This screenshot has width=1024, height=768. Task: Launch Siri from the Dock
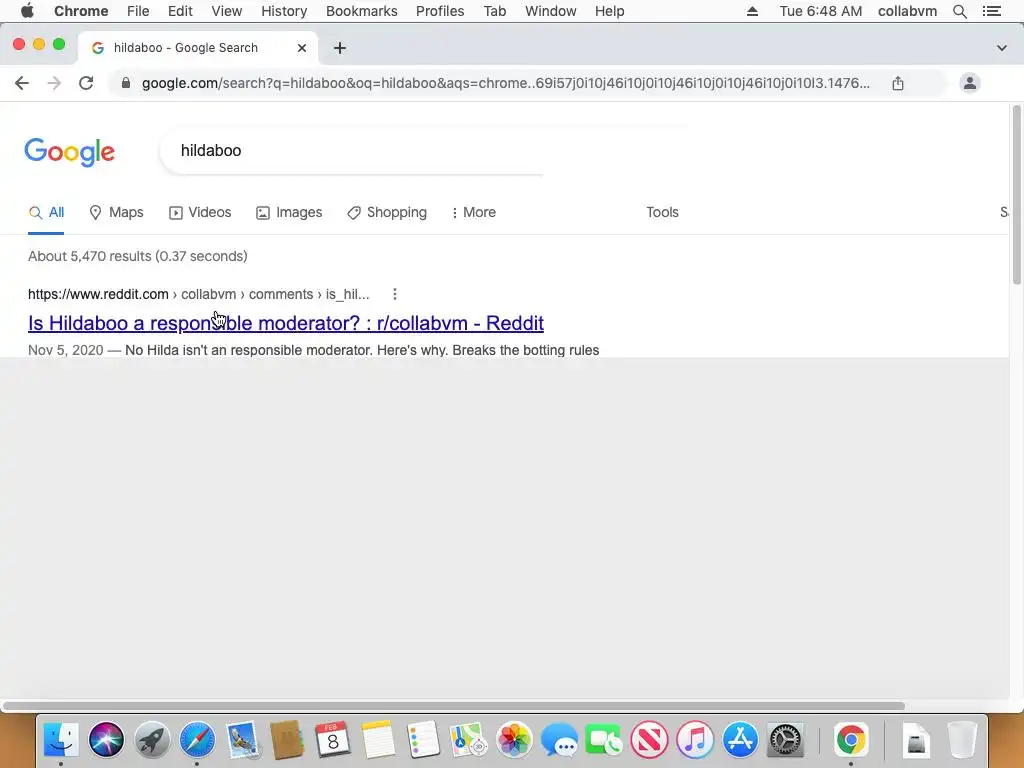pyautogui.click(x=106, y=740)
